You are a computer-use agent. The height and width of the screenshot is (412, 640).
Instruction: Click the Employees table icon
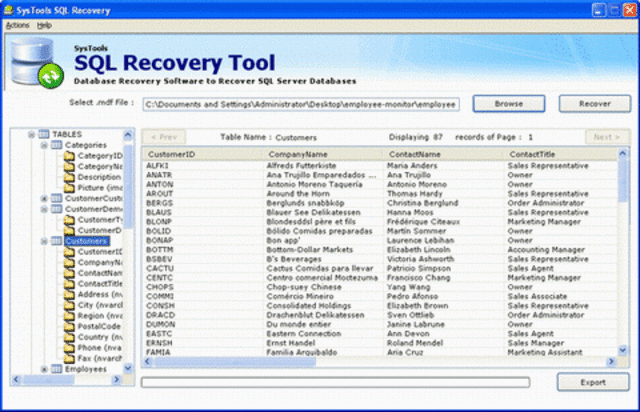[57, 369]
